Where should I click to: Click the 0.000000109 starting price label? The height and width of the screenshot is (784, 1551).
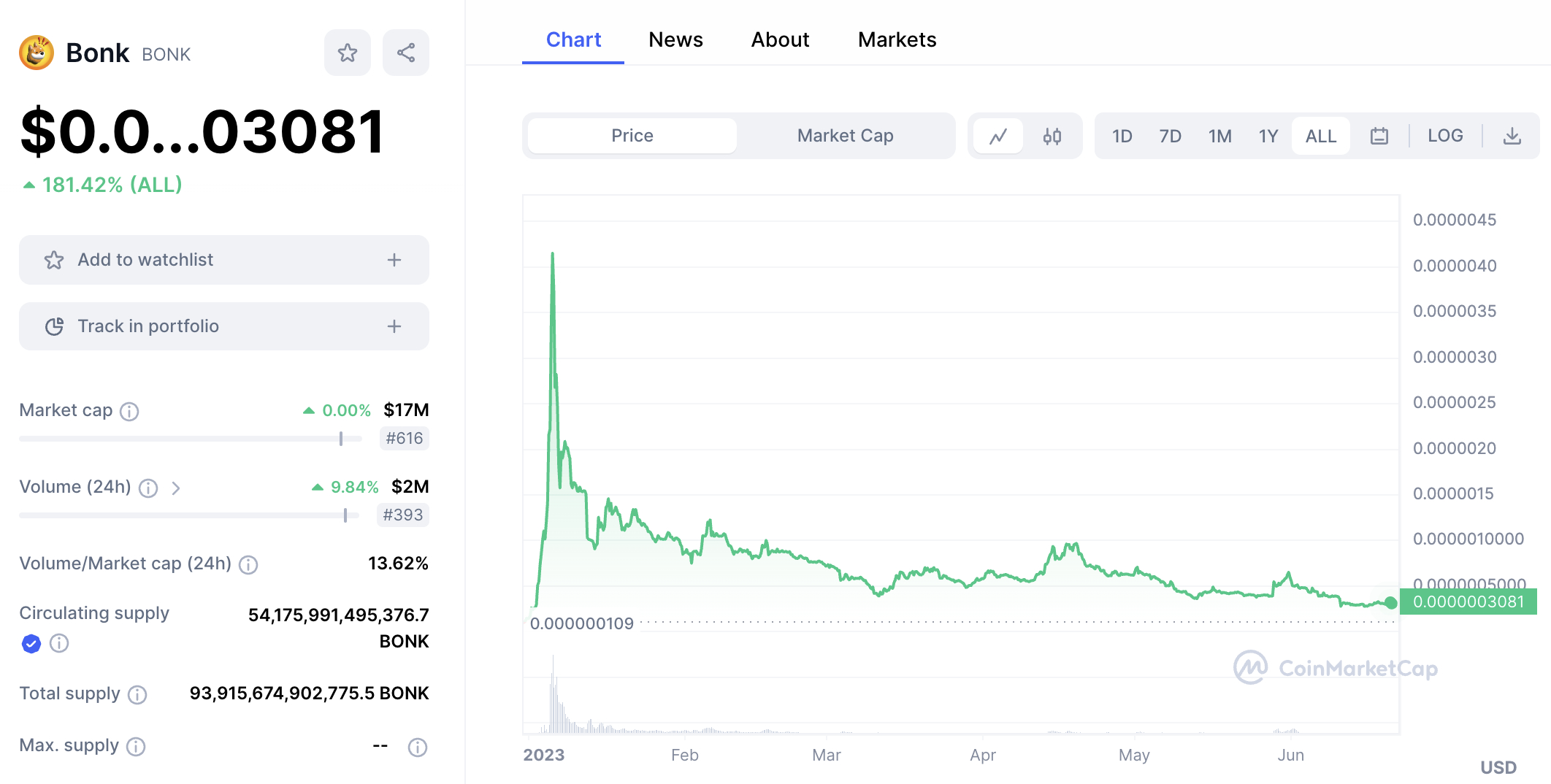click(582, 623)
